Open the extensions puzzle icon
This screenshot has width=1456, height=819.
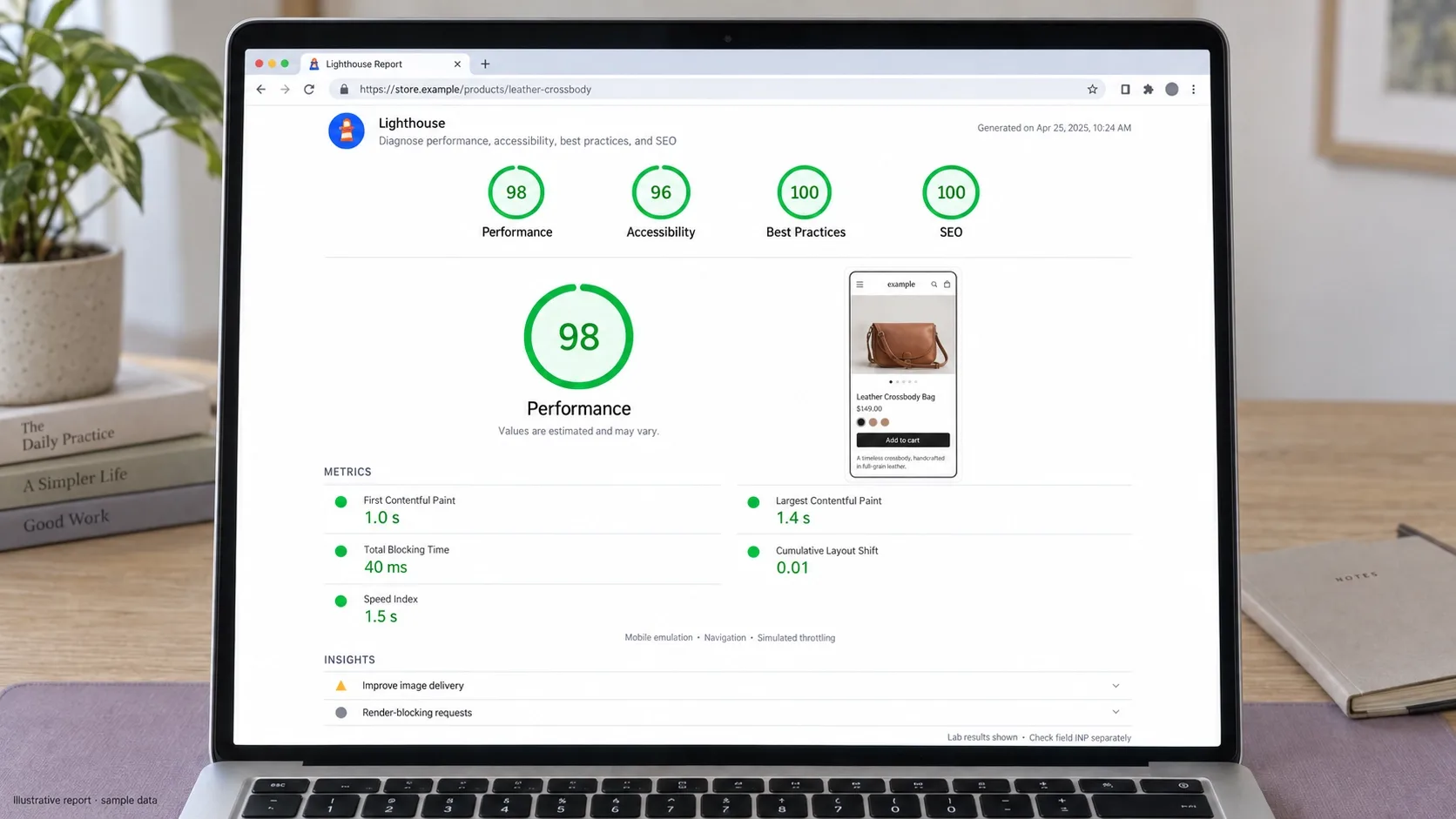[x=1149, y=90]
